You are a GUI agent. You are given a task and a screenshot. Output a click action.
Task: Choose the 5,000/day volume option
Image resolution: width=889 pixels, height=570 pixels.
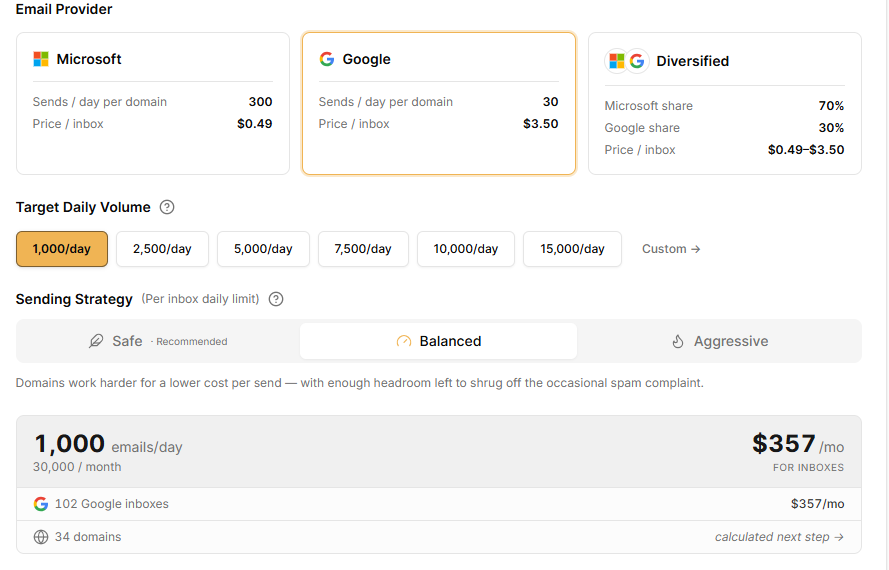[x=263, y=249]
